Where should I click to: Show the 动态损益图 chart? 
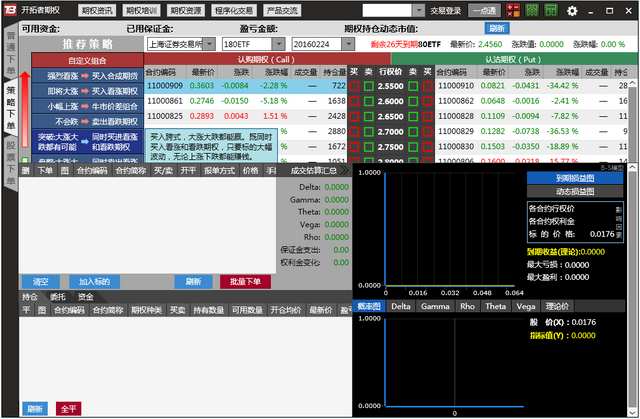(575, 191)
